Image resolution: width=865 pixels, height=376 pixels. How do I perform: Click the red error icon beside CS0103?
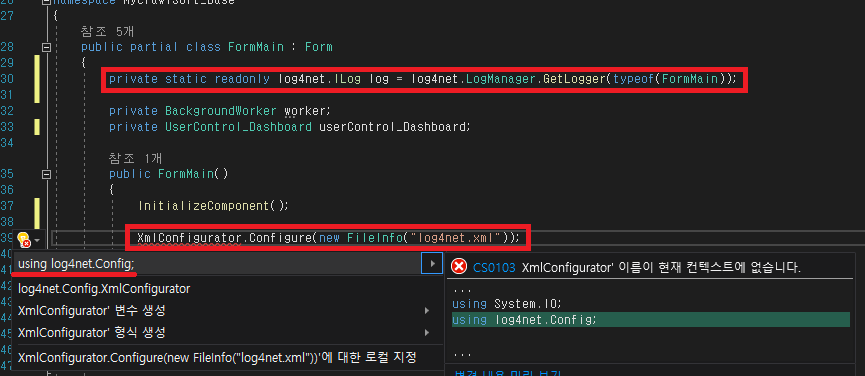pos(459,267)
